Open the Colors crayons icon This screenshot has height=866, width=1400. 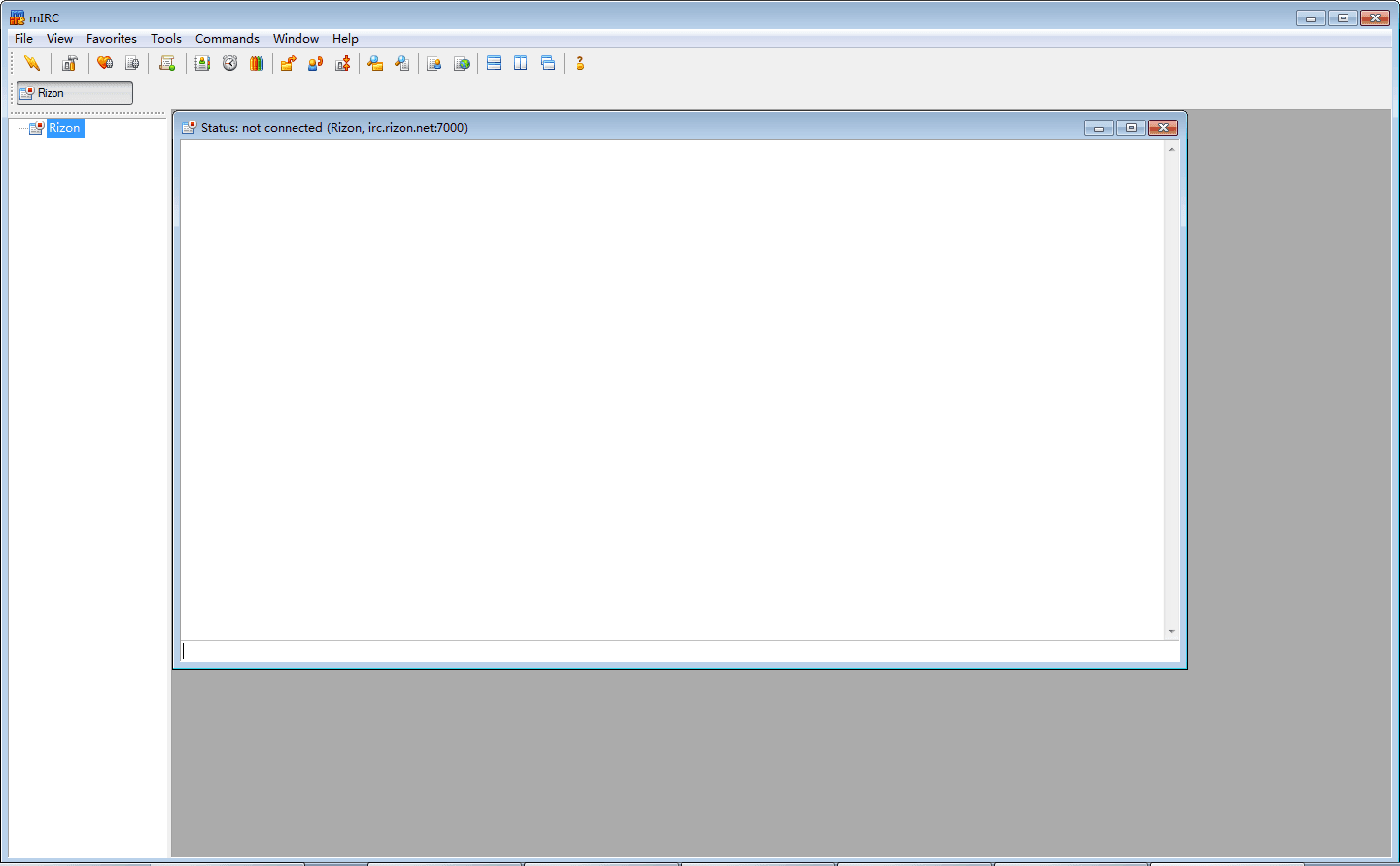coord(257,63)
